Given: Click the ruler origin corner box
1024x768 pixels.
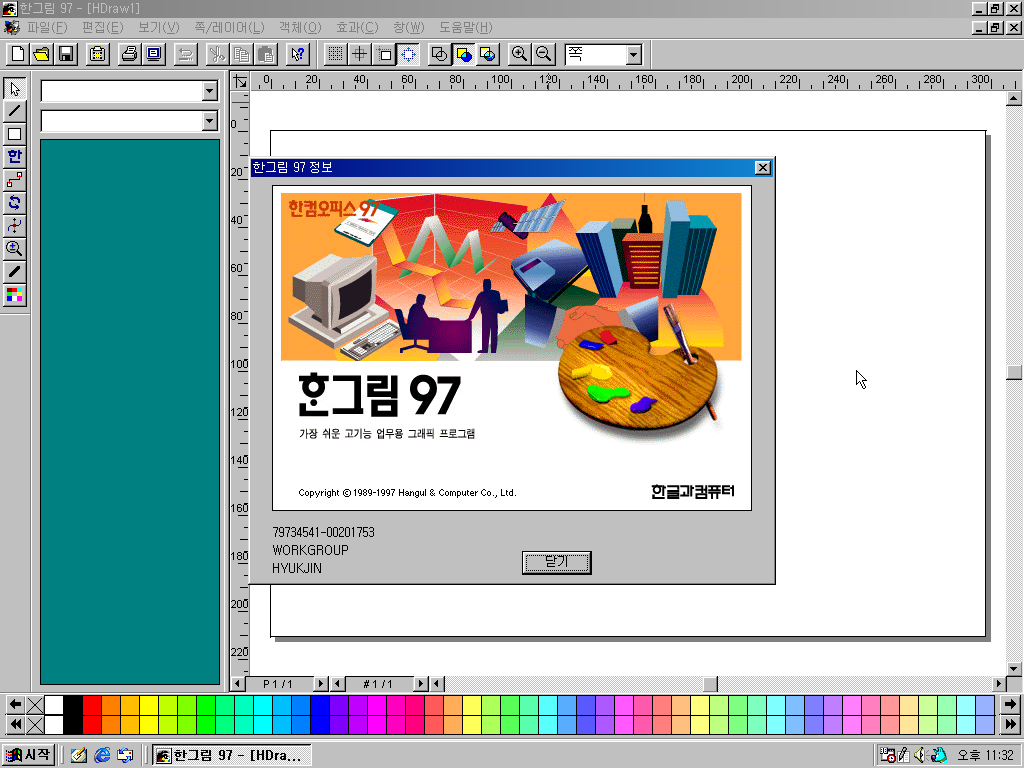Looking at the screenshot, I should [240, 81].
